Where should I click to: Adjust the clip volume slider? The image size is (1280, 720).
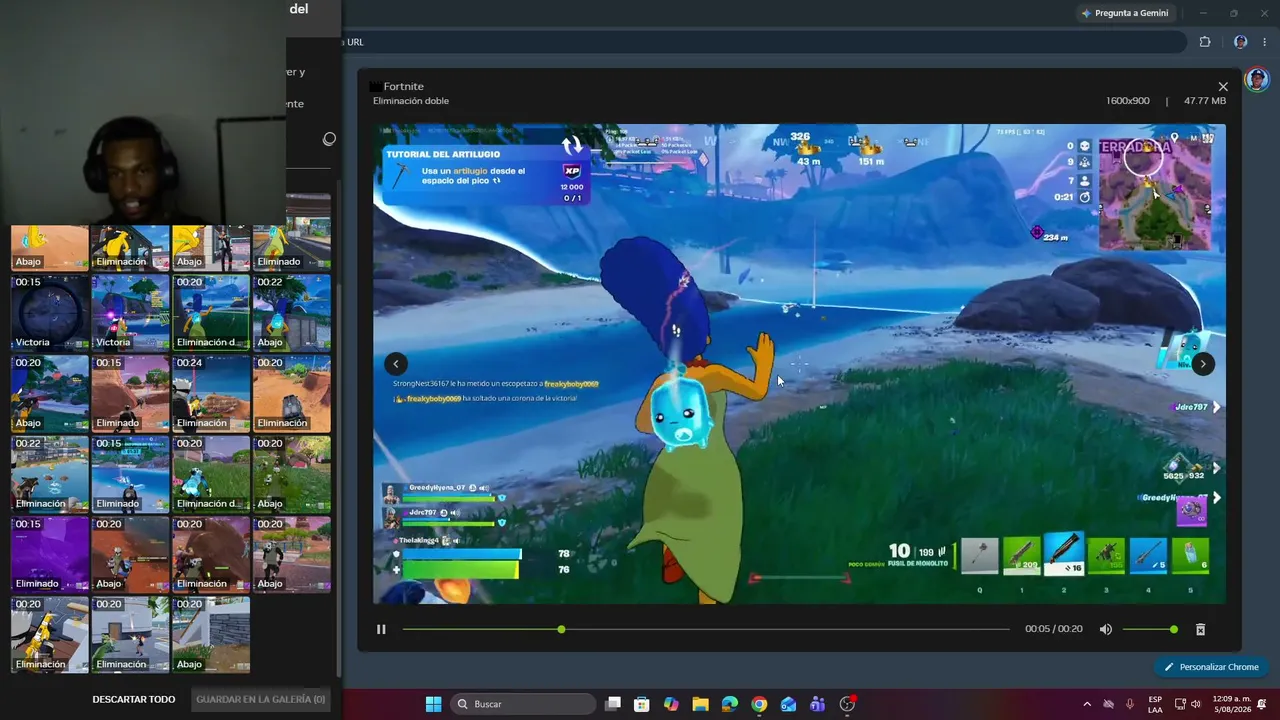(x=1148, y=629)
